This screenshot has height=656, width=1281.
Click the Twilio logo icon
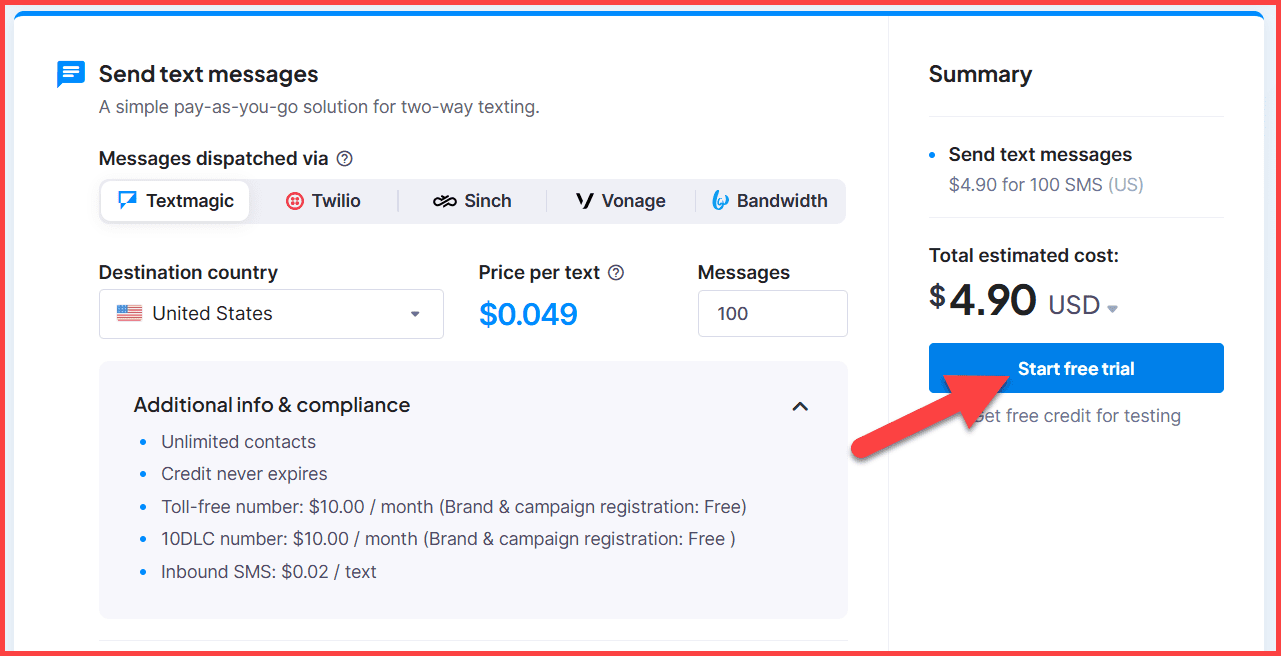point(293,200)
